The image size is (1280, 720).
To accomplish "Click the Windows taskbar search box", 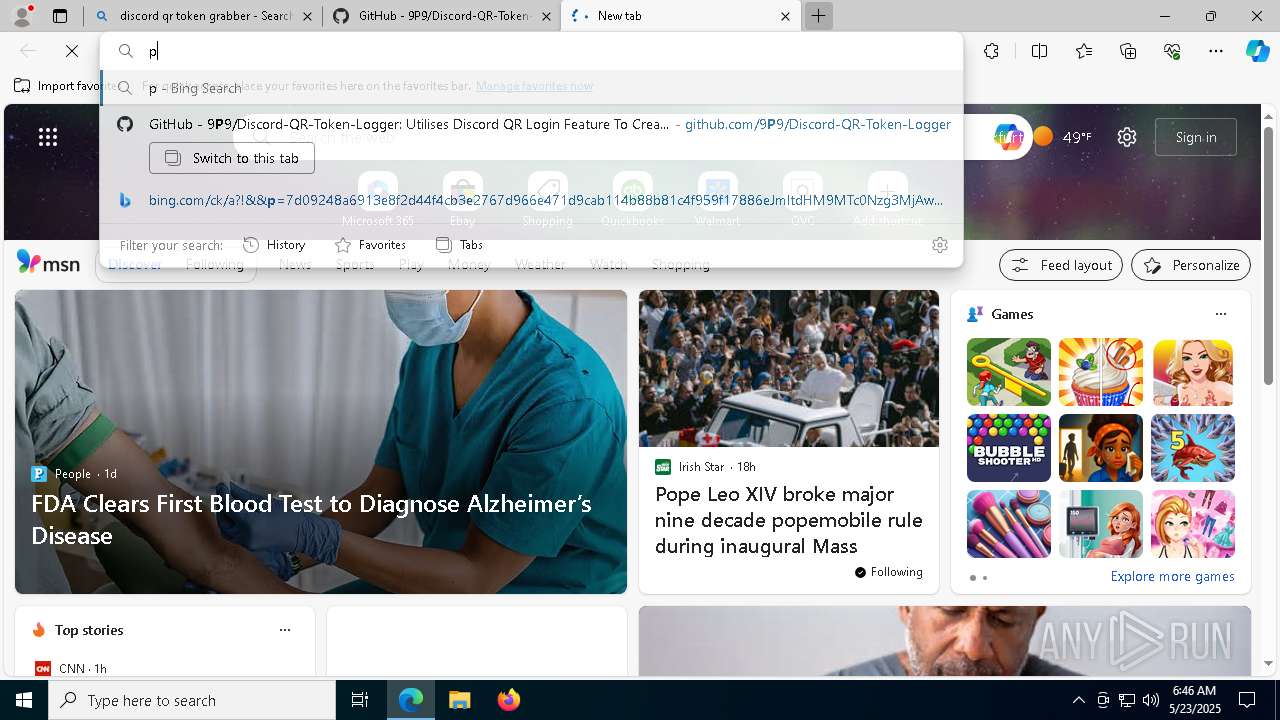I will tap(192, 700).
